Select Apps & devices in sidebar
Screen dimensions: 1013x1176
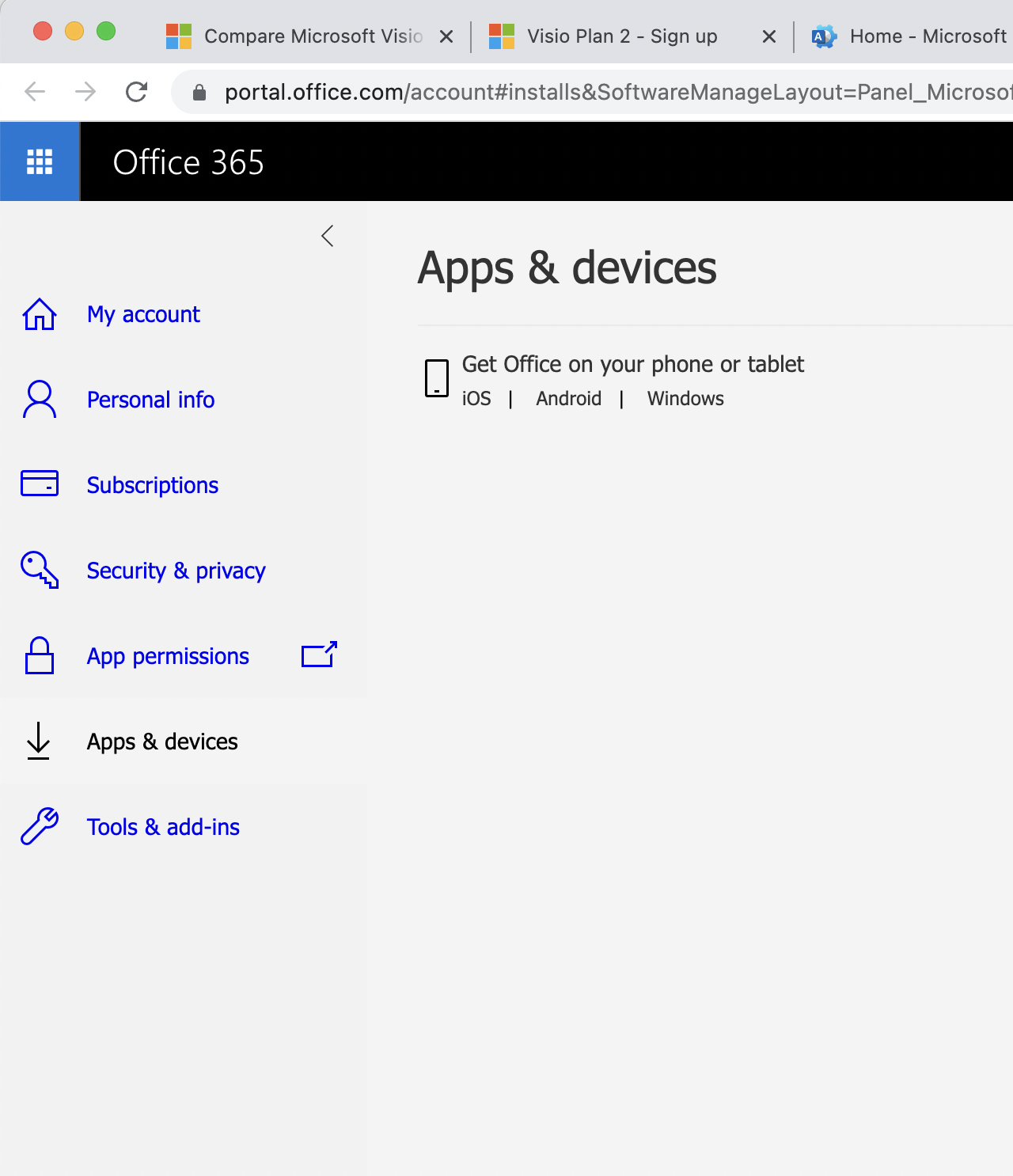[x=162, y=742]
